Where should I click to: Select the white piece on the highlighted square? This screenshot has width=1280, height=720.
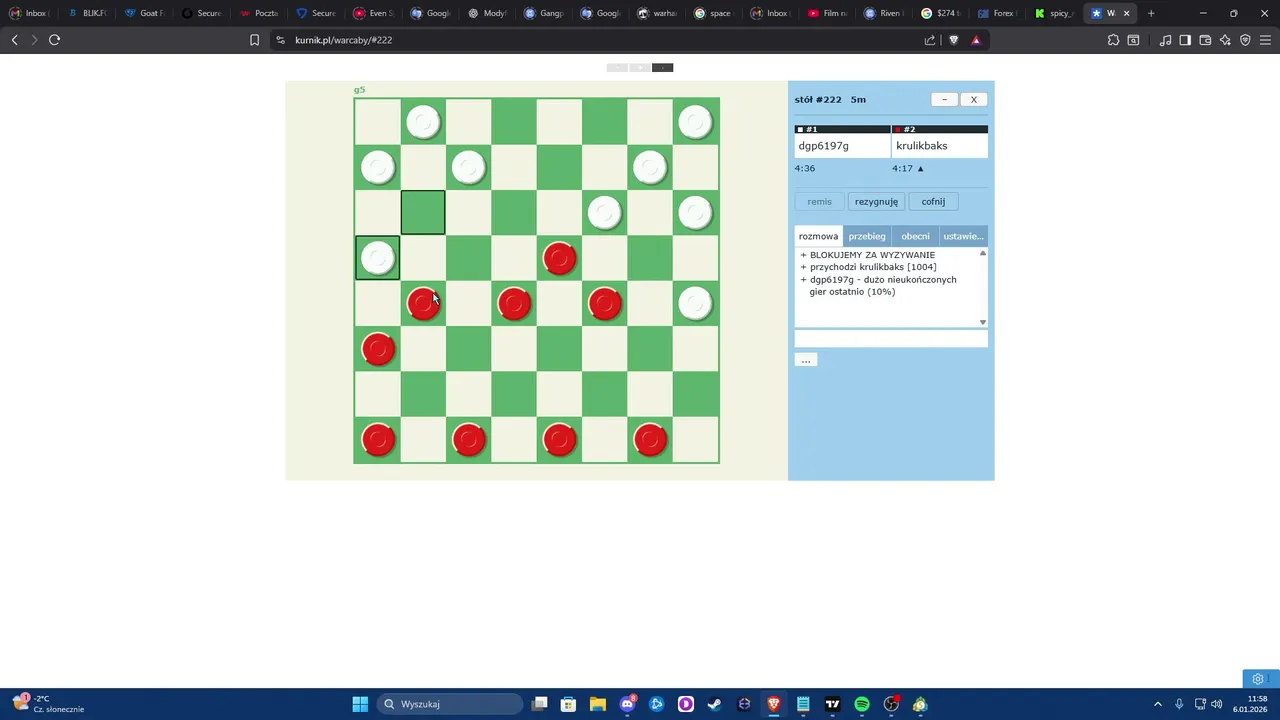click(x=378, y=258)
